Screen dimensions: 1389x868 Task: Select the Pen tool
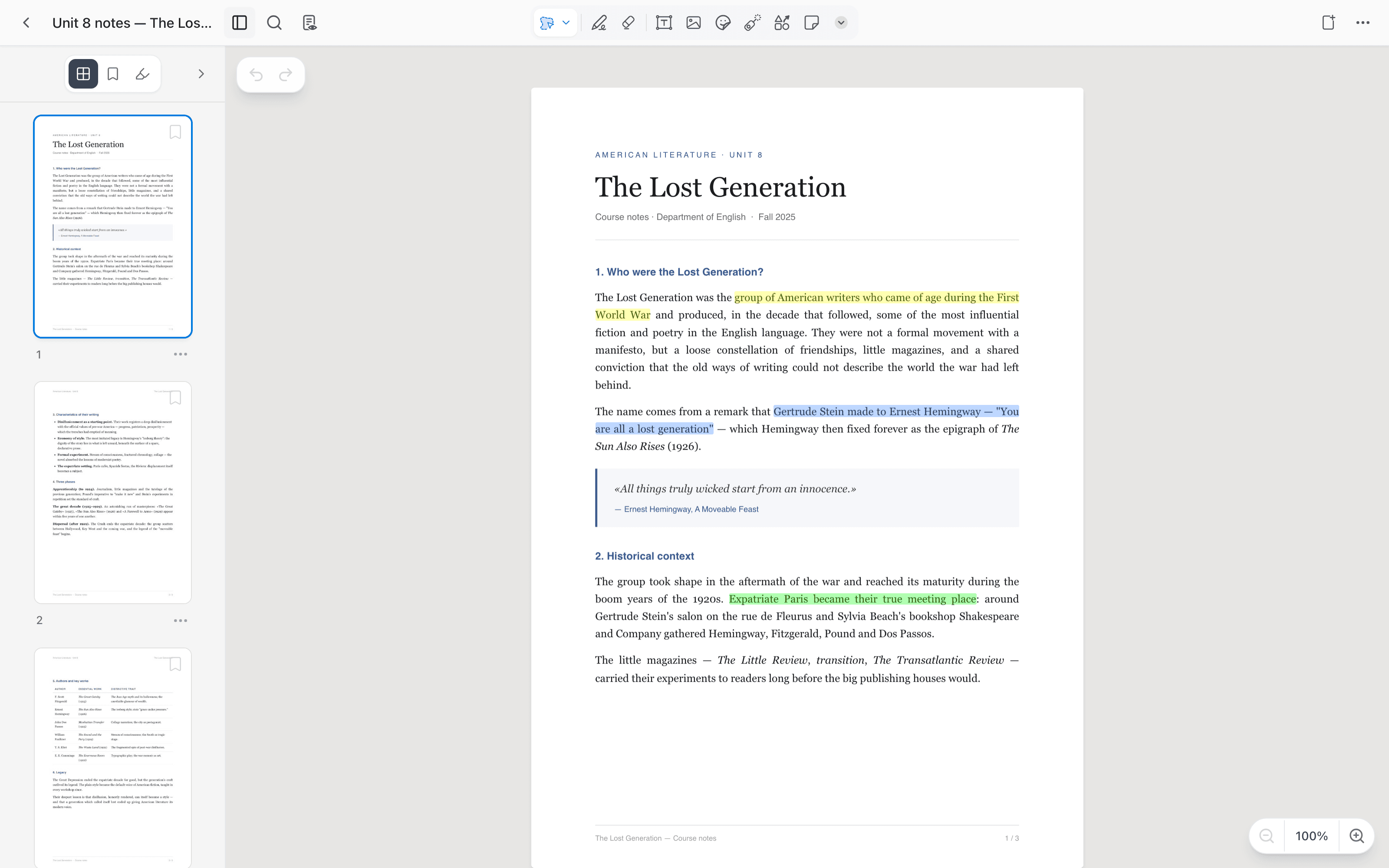pyautogui.click(x=599, y=23)
